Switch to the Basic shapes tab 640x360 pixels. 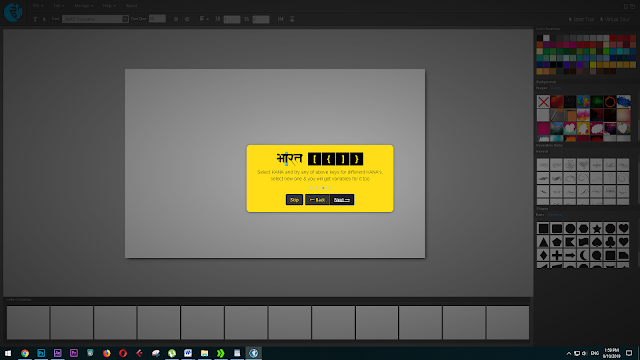(540, 215)
